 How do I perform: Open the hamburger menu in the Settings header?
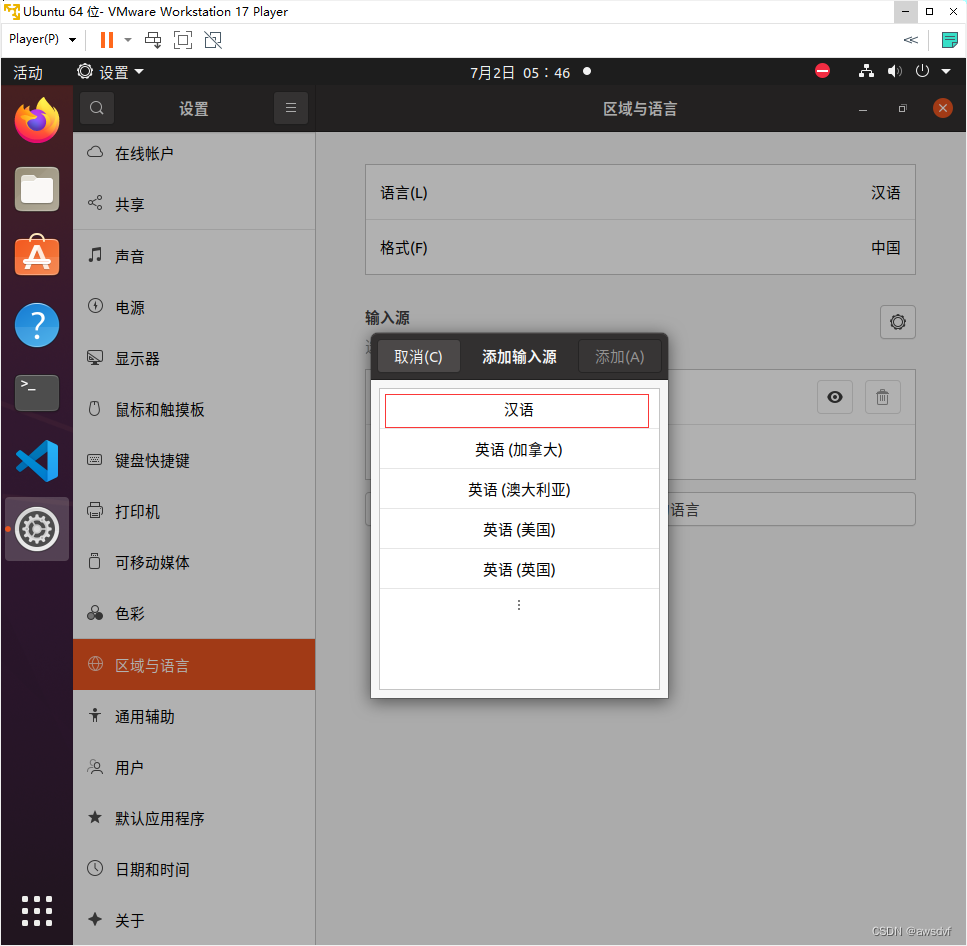pyautogui.click(x=291, y=109)
